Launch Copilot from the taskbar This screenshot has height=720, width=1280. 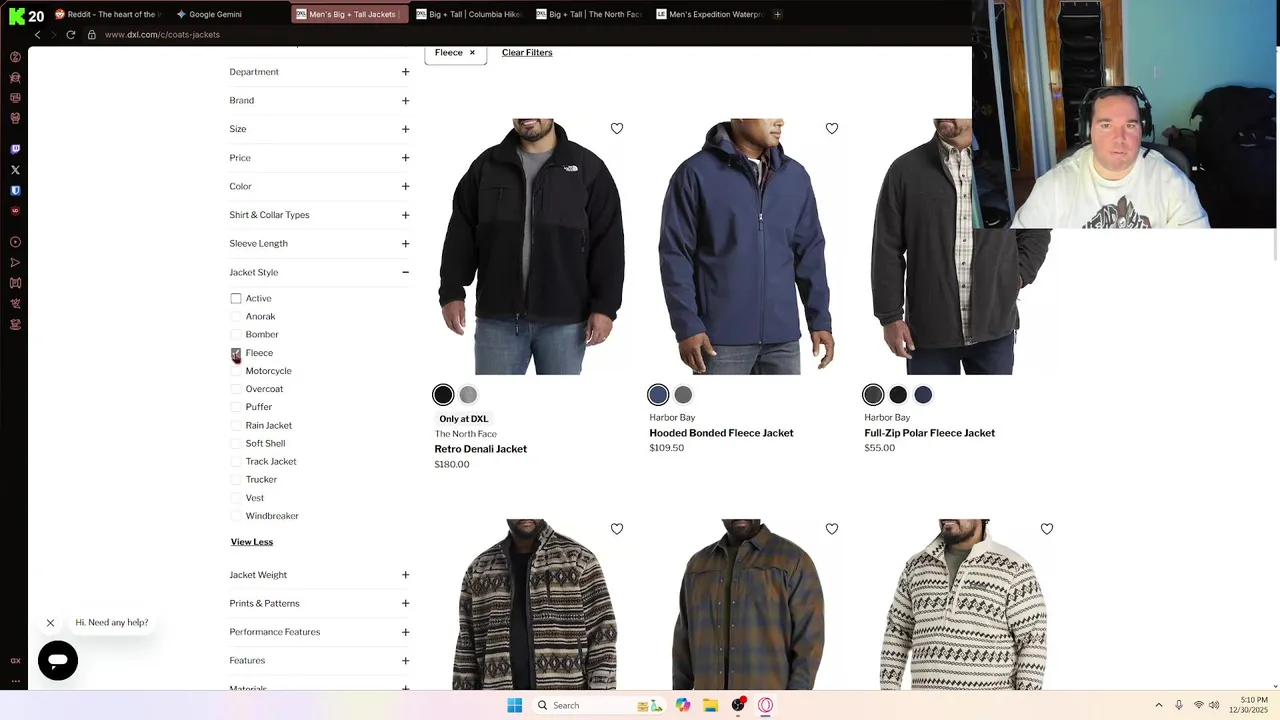click(x=683, y=705)
